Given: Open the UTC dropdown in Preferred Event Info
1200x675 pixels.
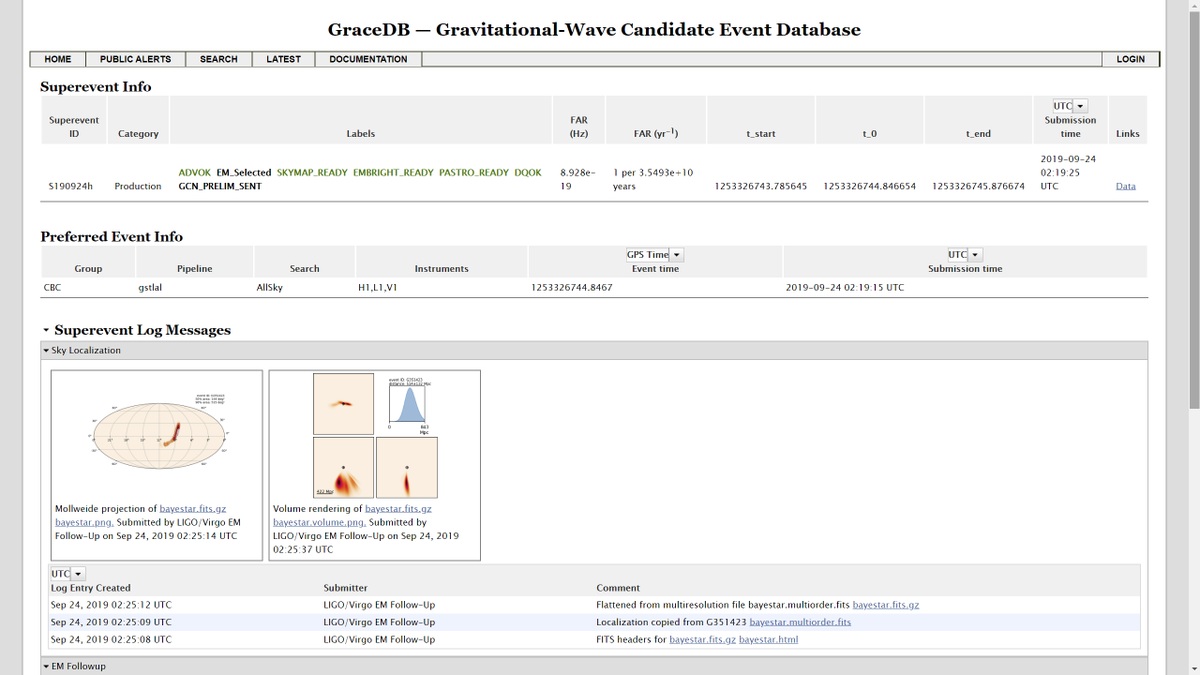Looking at the screenshot, I should (965, 255).
